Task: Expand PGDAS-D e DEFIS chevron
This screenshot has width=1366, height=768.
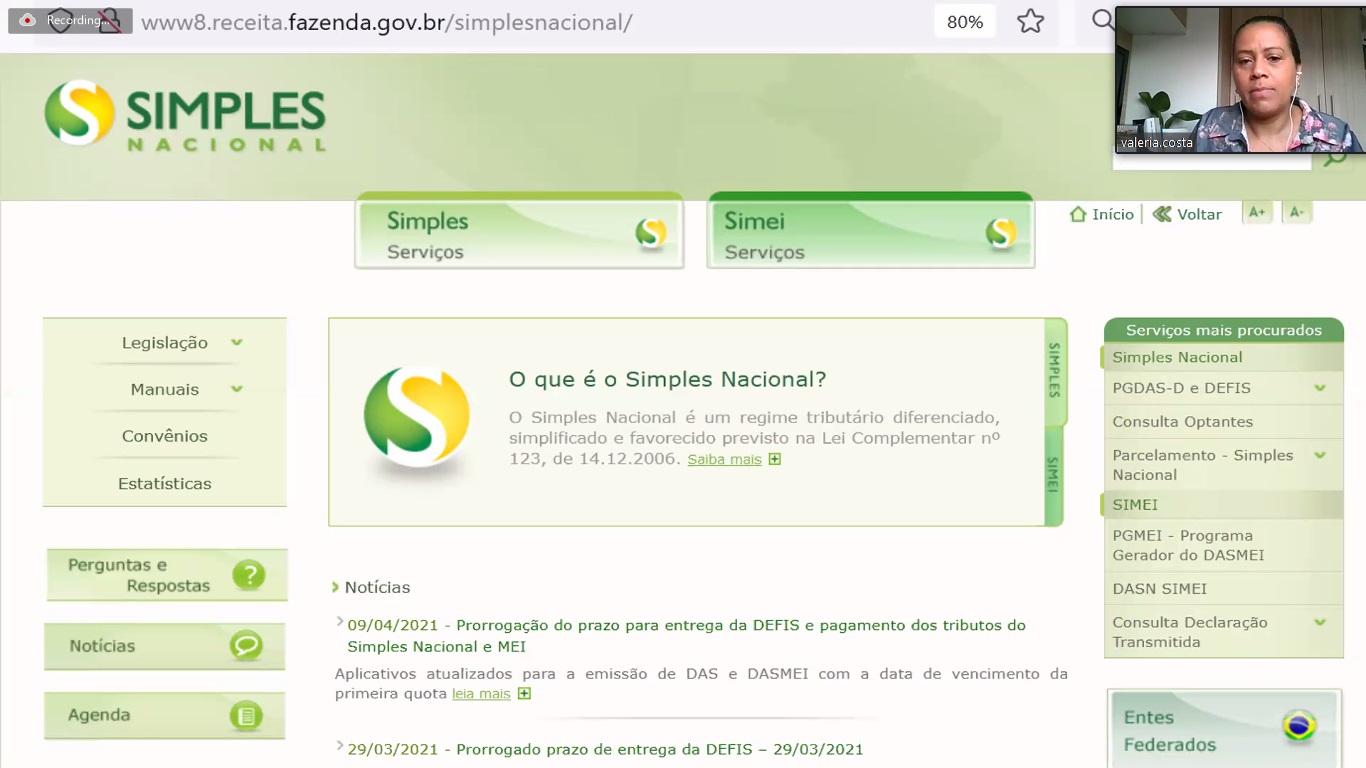Action: click(x=1320, y=388)
